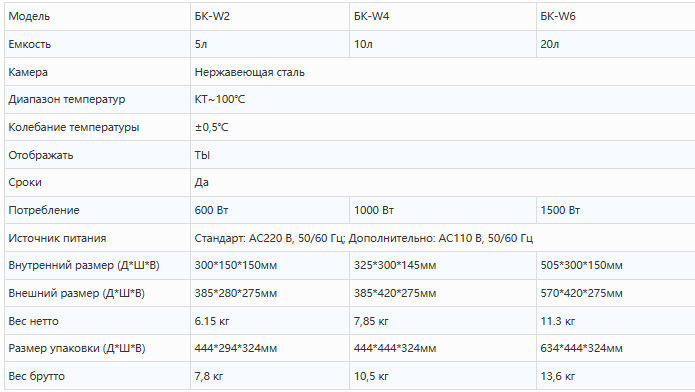The image size is (695, 392).
Task: Click the БК-W6 model column header
Action: click(616, 16)
